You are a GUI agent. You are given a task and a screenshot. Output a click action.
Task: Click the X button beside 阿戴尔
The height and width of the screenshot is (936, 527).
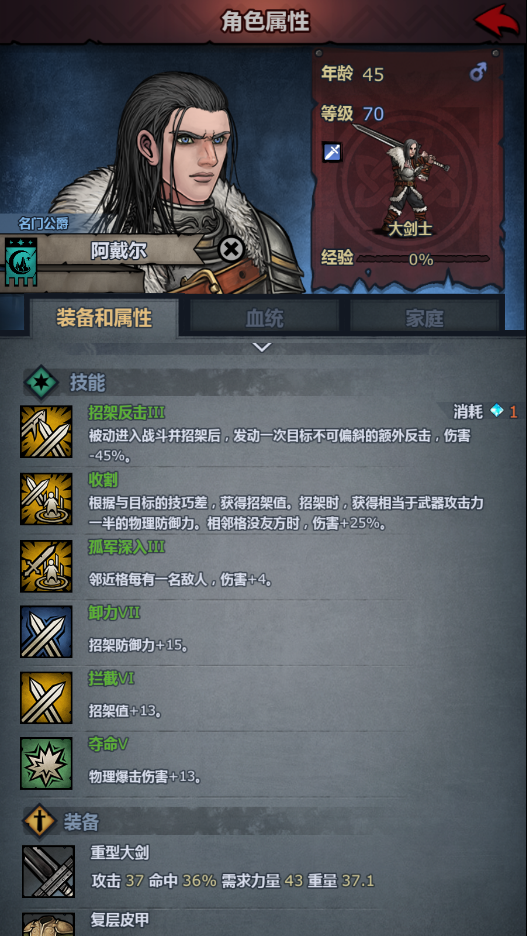pyautogui.click(x=231, y=249)
